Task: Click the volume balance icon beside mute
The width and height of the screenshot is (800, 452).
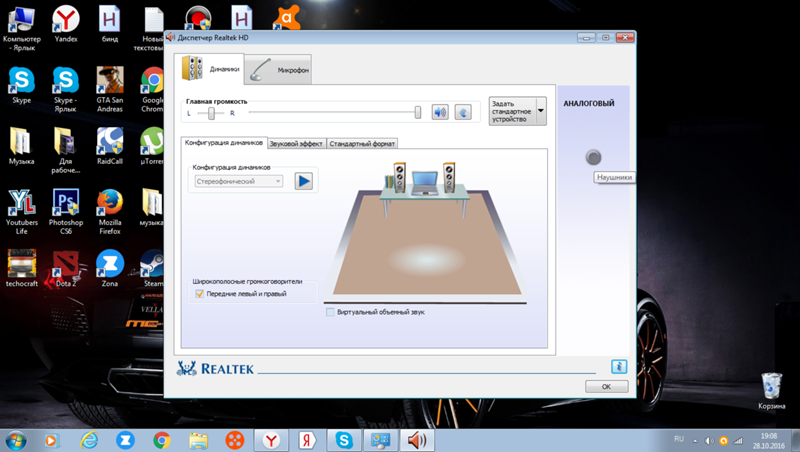Action: (463, 112)
